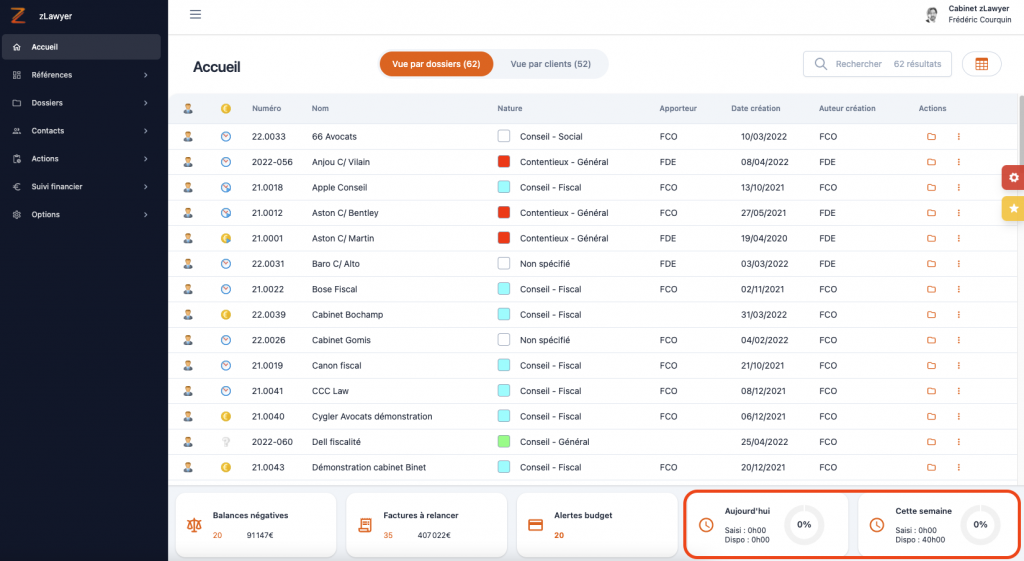The height and width of the screenshot is (561, 1024).
Task: Open three-dot actions menu for Apple Conseil
Action: [x=958, y=187]
